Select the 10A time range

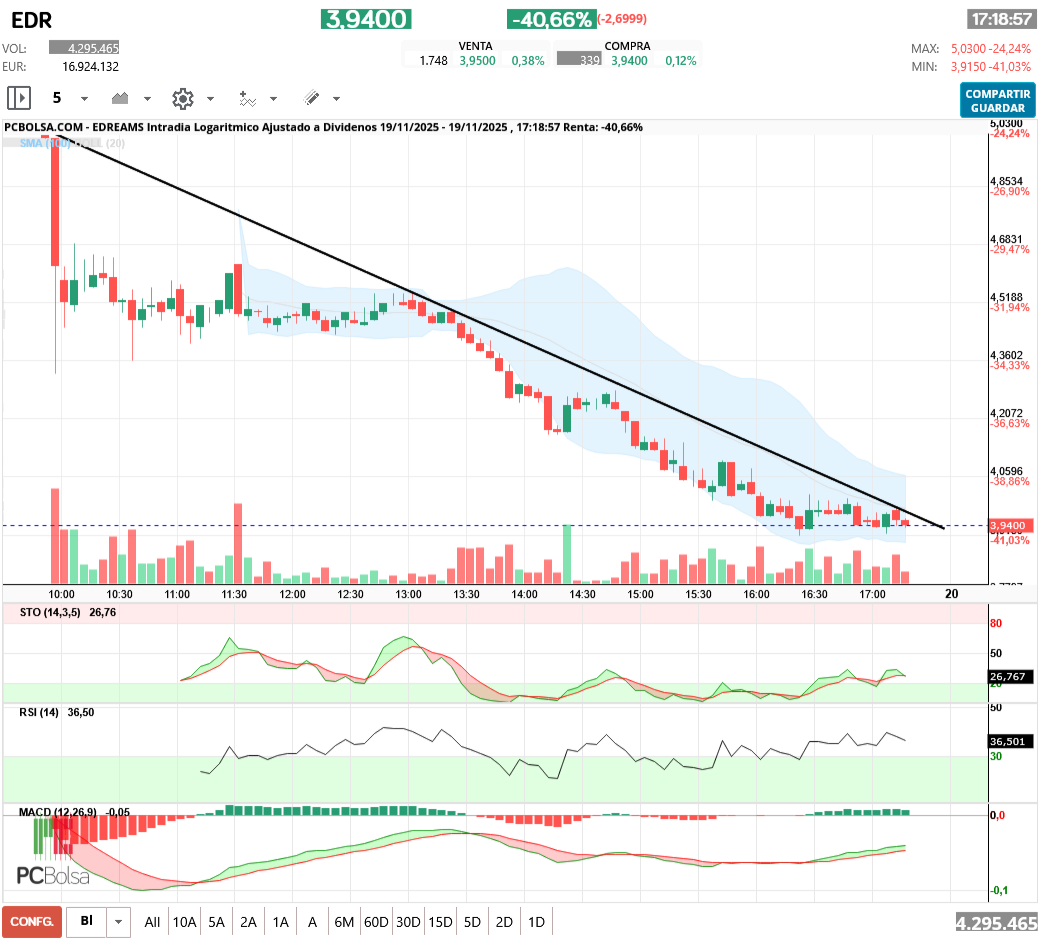tap(184, 922)
